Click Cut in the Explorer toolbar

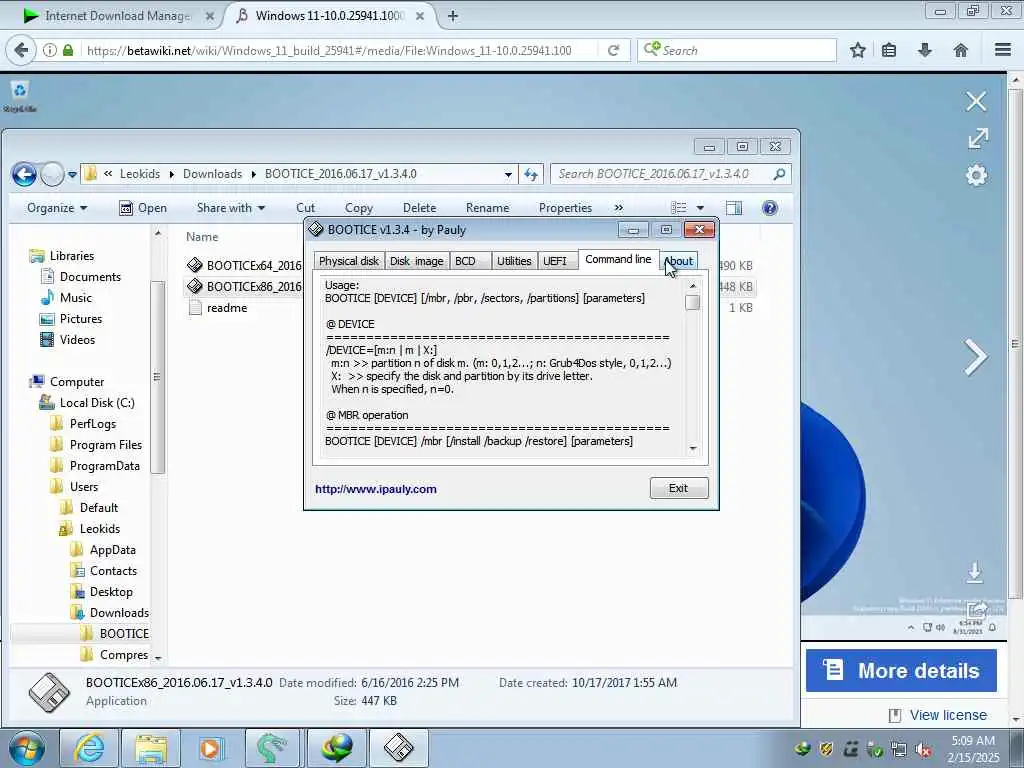click(305, 208)
